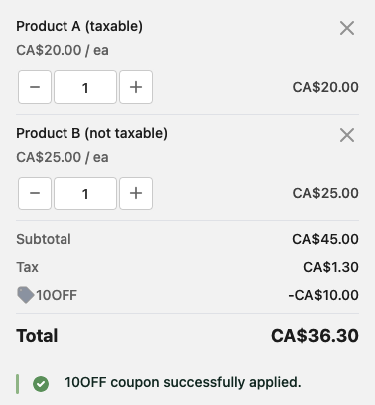Viewport: 375px width, 405px height.
Task: Decrease quantity of Product A with minus button
Action: (x=35, y=87)
